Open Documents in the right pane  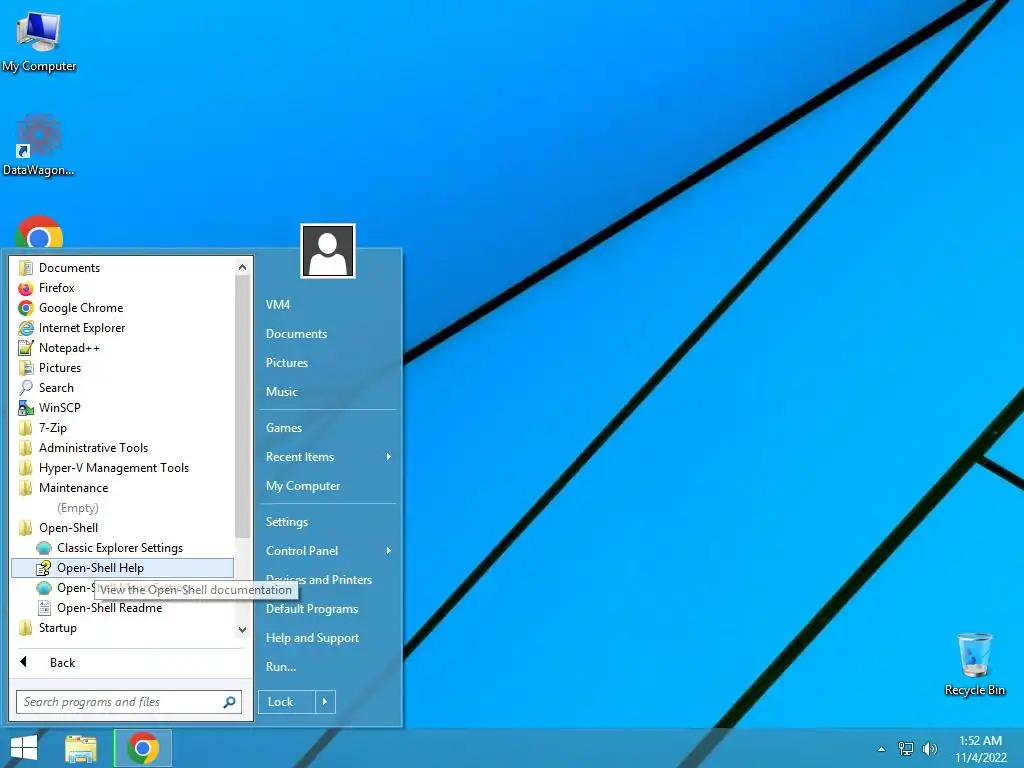(x=328, y=334)
